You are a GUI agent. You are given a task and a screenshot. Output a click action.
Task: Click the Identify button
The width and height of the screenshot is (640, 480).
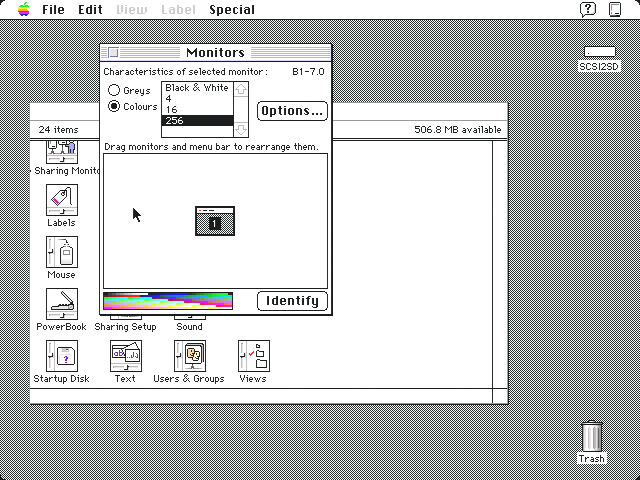tap(292, 301)
